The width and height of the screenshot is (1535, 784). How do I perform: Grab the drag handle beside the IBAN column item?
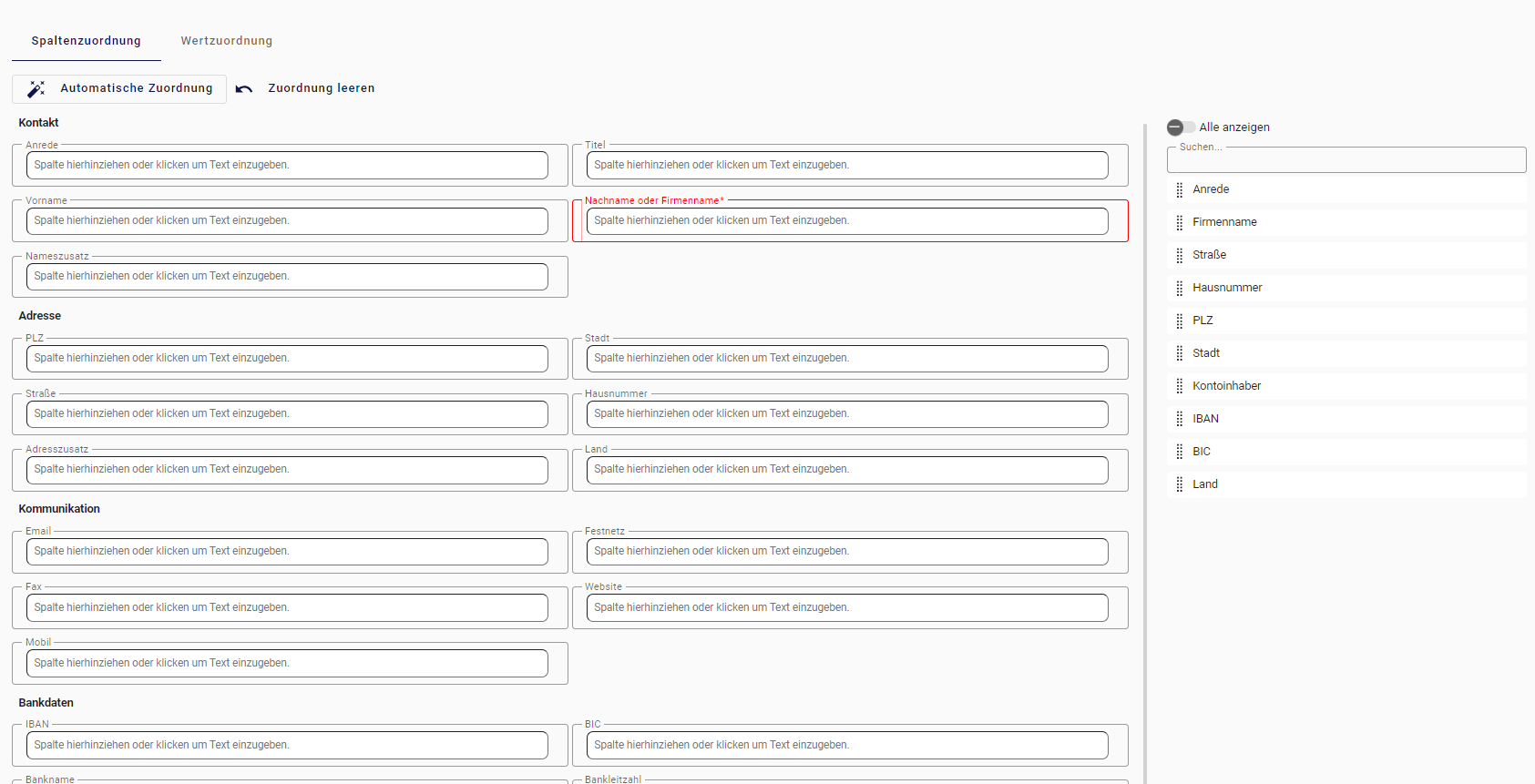coord(1180,419)
